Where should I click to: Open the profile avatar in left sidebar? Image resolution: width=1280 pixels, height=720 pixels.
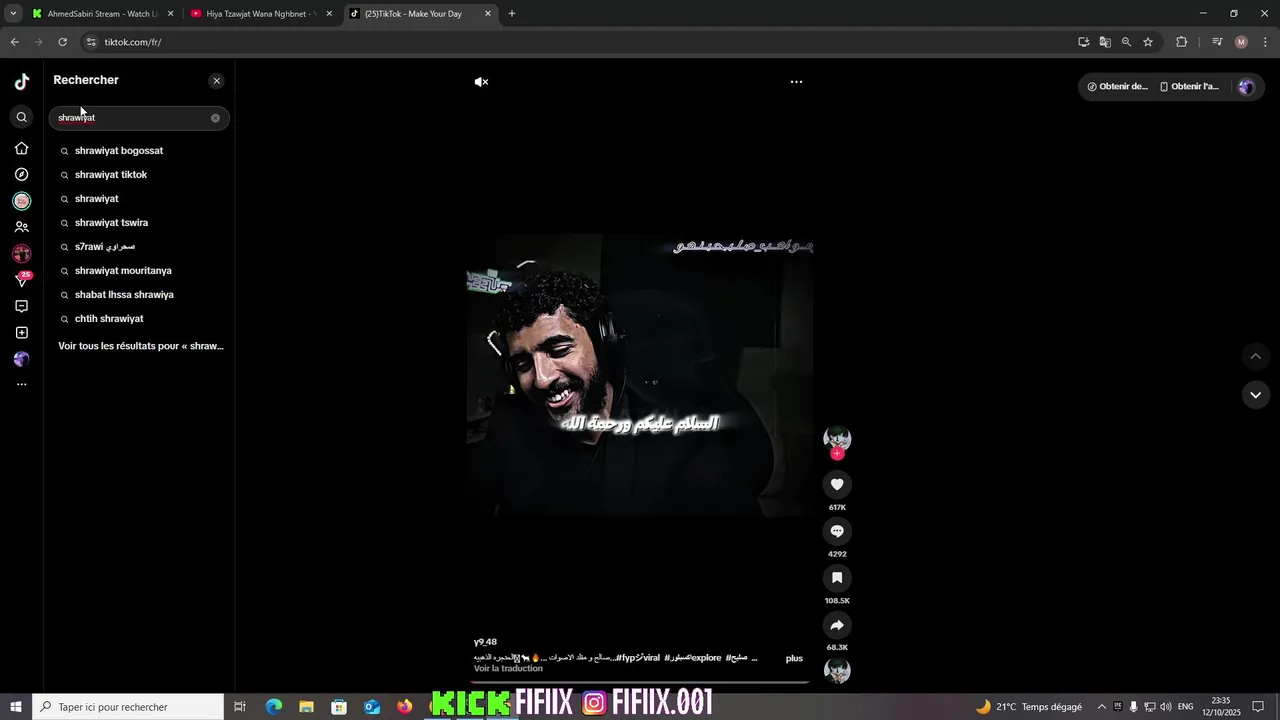point(21,359)
